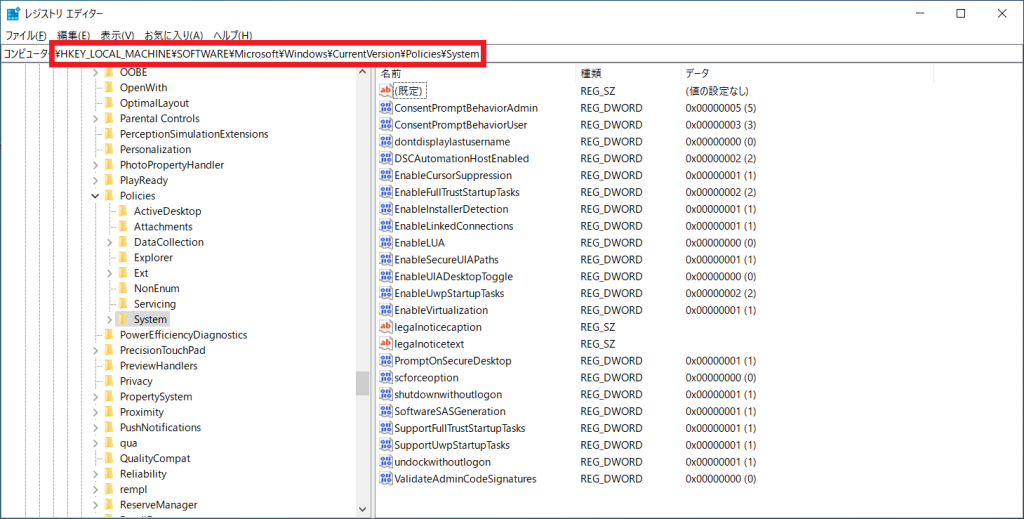
Task: Sort values by データ column header
Action: click(x=807, y=74)
